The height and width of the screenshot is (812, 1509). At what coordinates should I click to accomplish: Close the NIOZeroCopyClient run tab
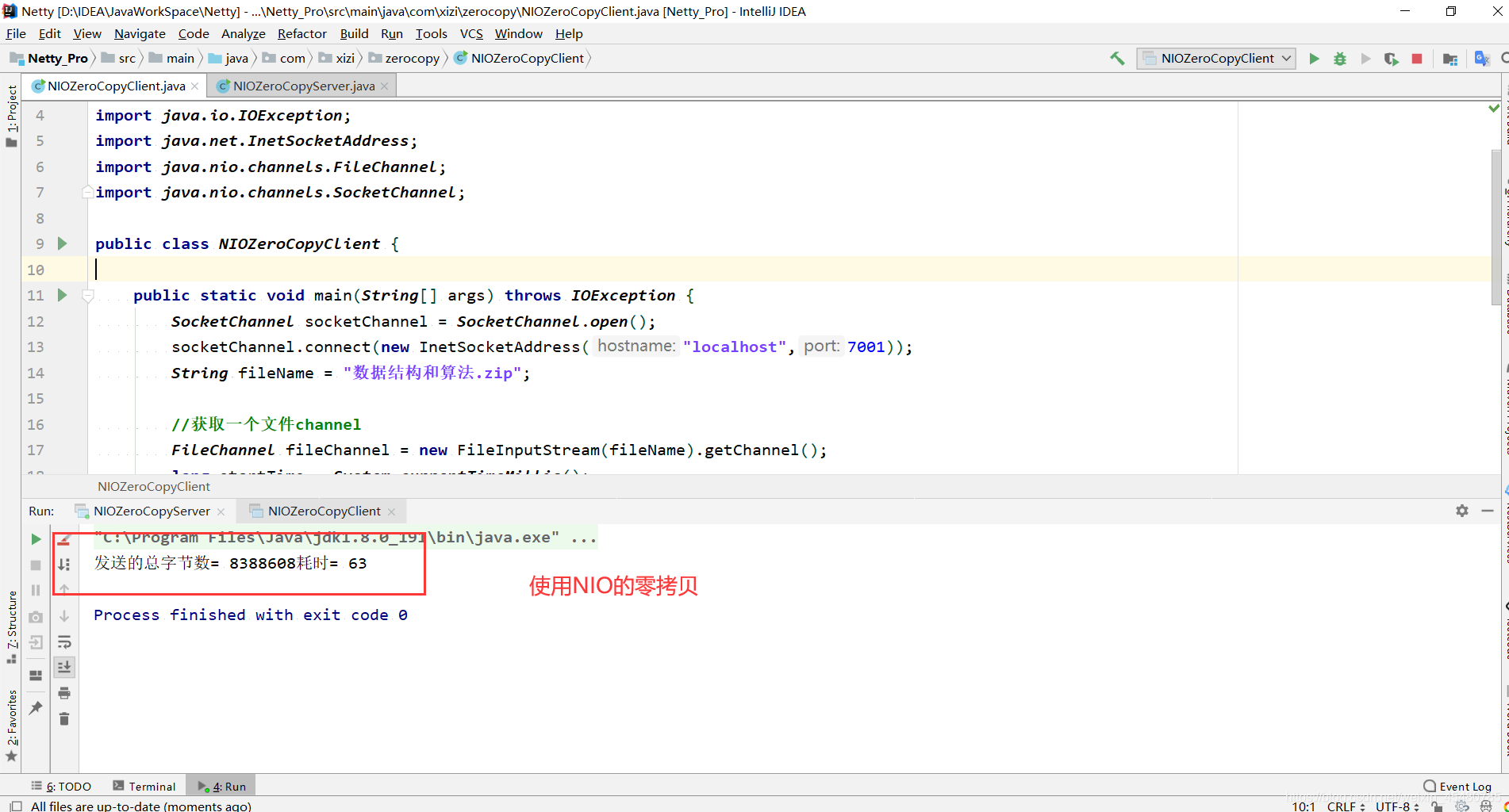[x=392, y=511]
